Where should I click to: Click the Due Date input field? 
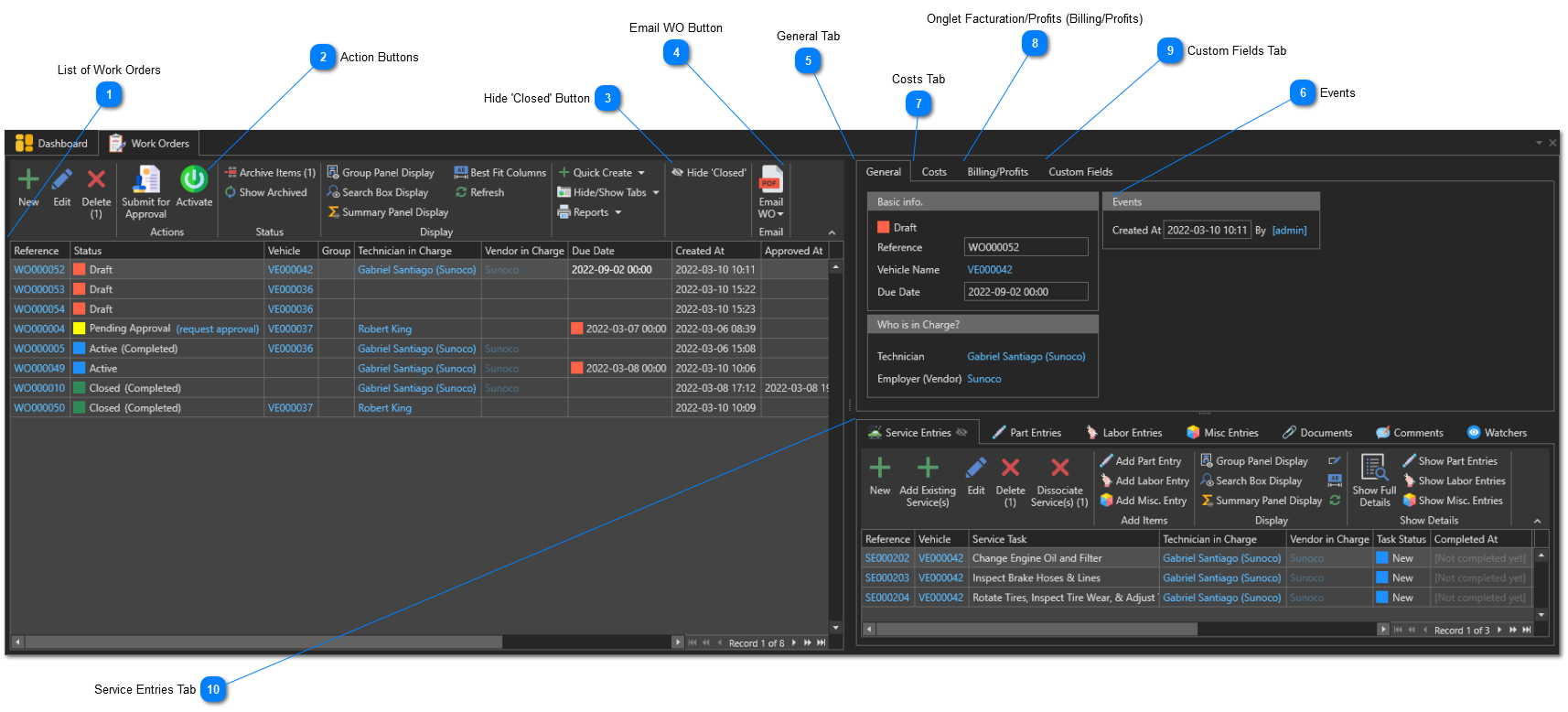[x=1026, y=292]
